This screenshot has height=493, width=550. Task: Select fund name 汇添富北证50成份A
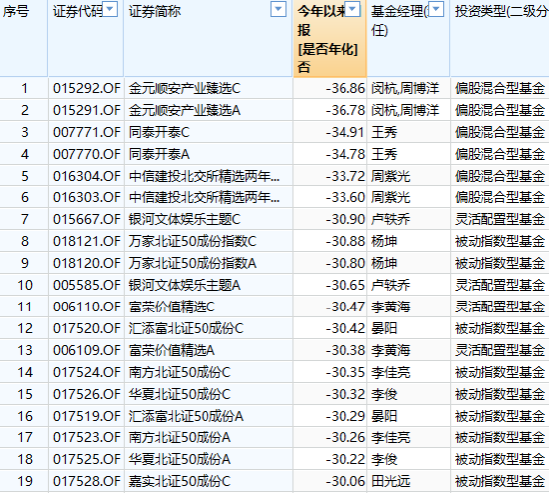186,417
